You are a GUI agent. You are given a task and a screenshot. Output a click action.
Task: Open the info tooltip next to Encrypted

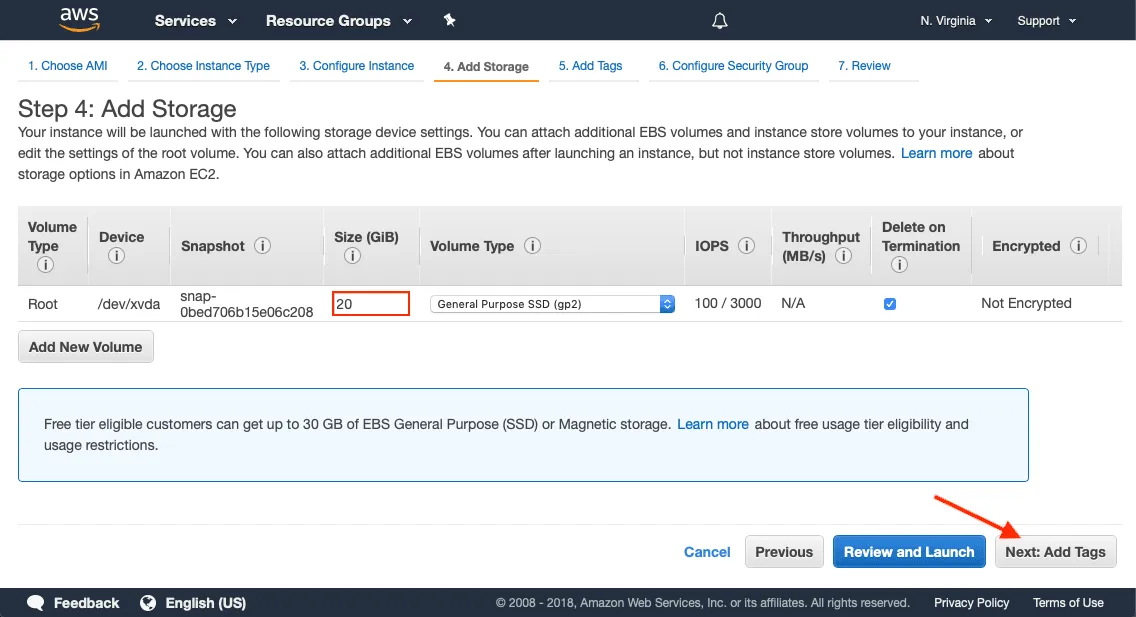1078,246
